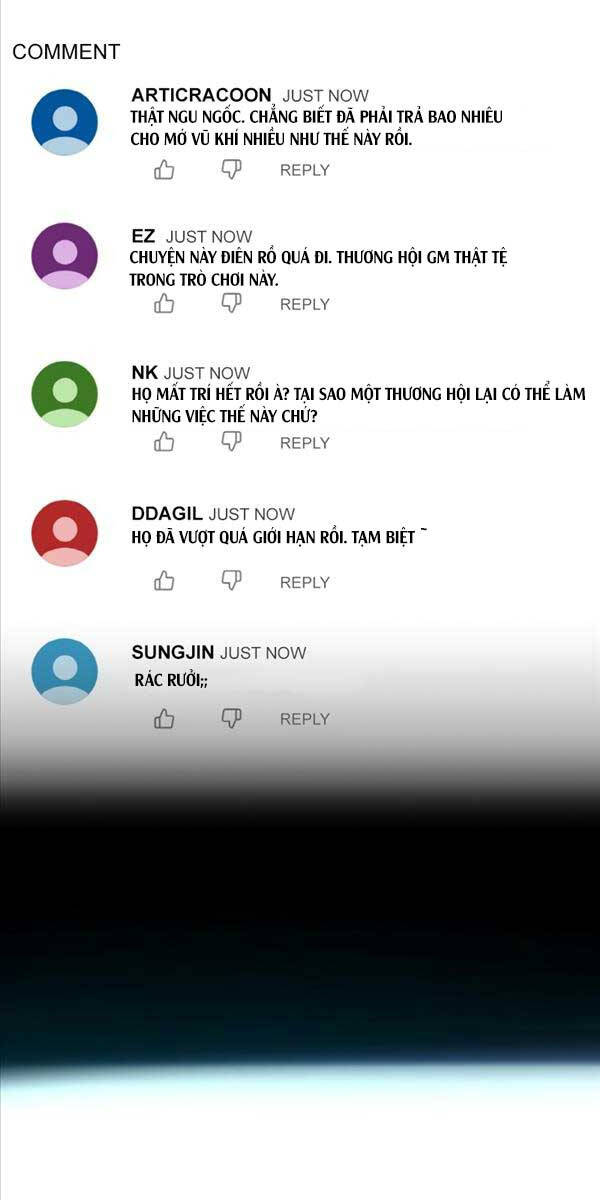Like NK's comment

(x=164, y=442)
